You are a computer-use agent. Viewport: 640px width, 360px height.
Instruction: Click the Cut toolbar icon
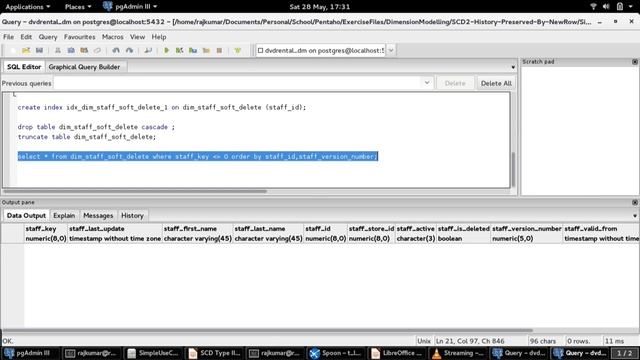58,51
